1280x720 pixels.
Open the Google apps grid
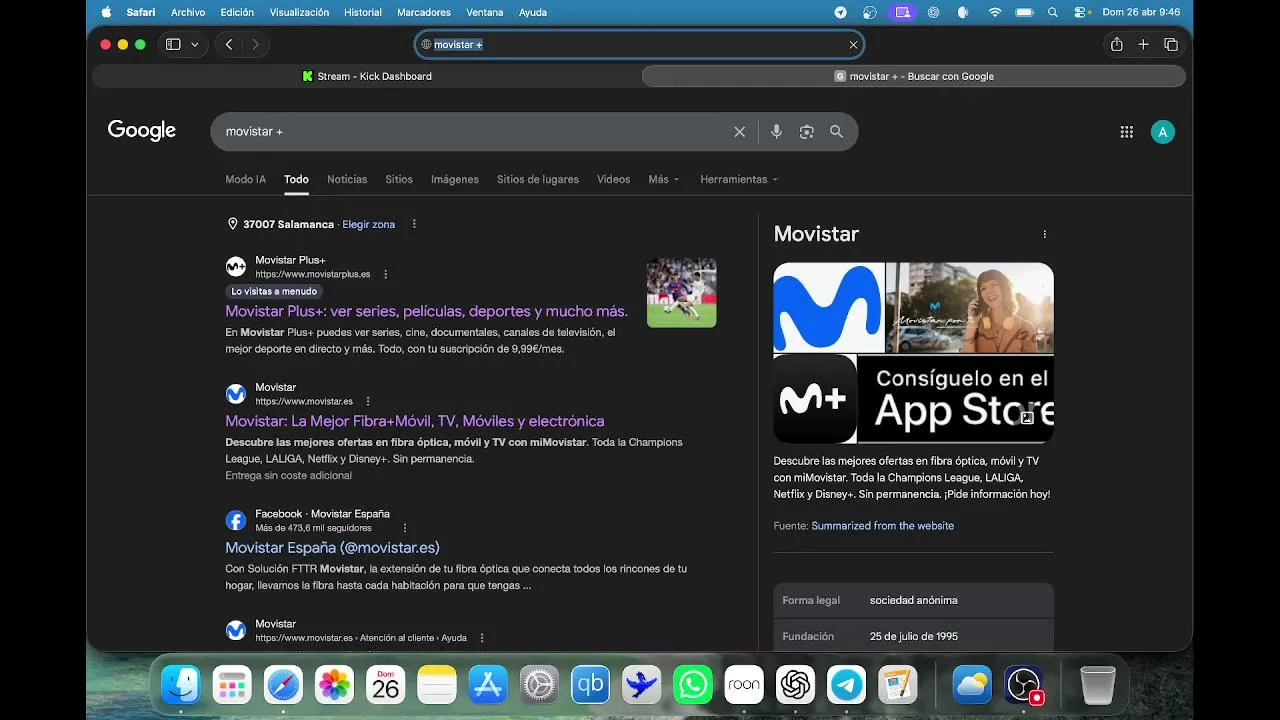1127,132
